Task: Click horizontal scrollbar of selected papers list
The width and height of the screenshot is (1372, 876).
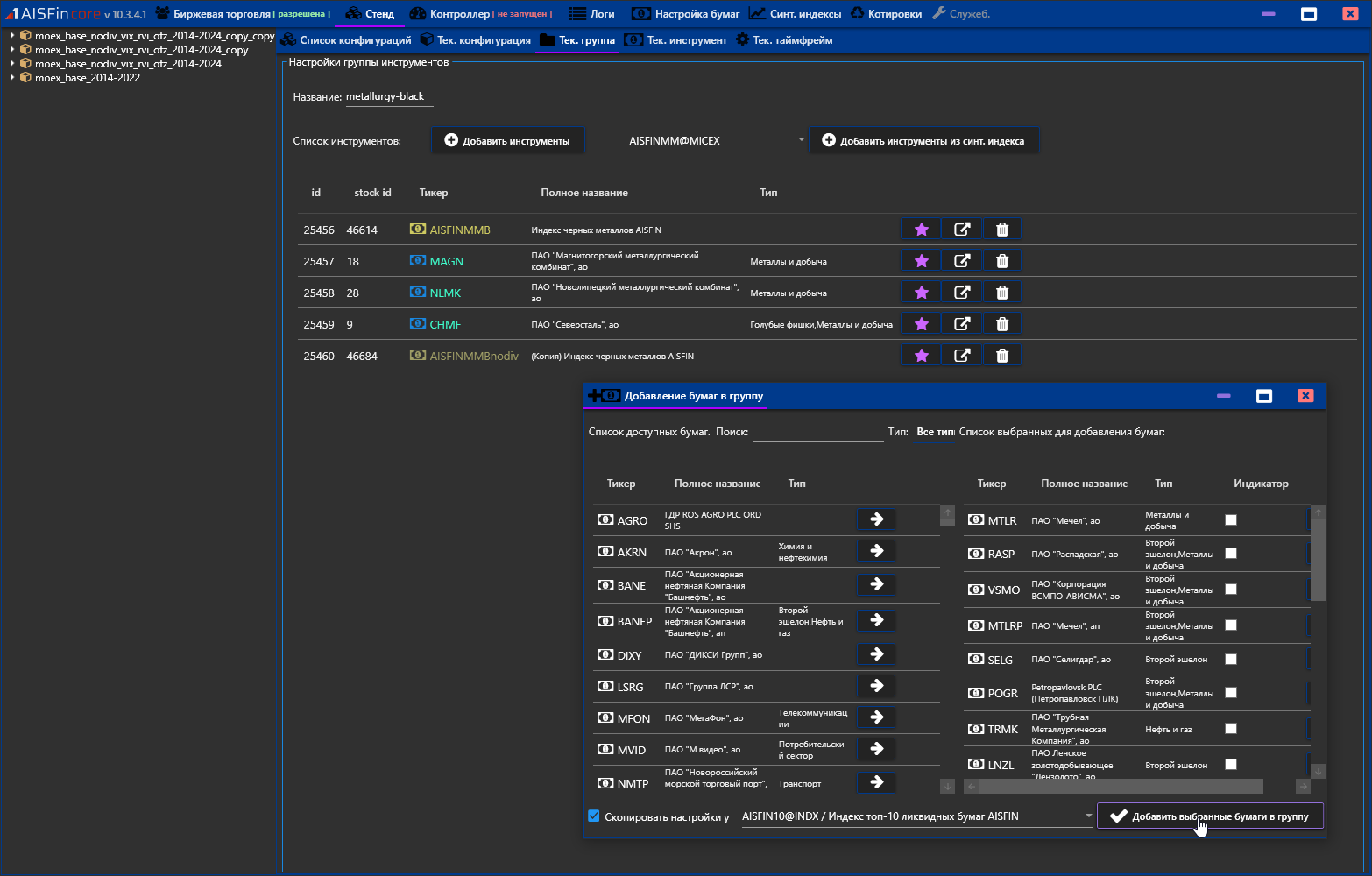Action: pyautogui.click(x=1121, y=787)
